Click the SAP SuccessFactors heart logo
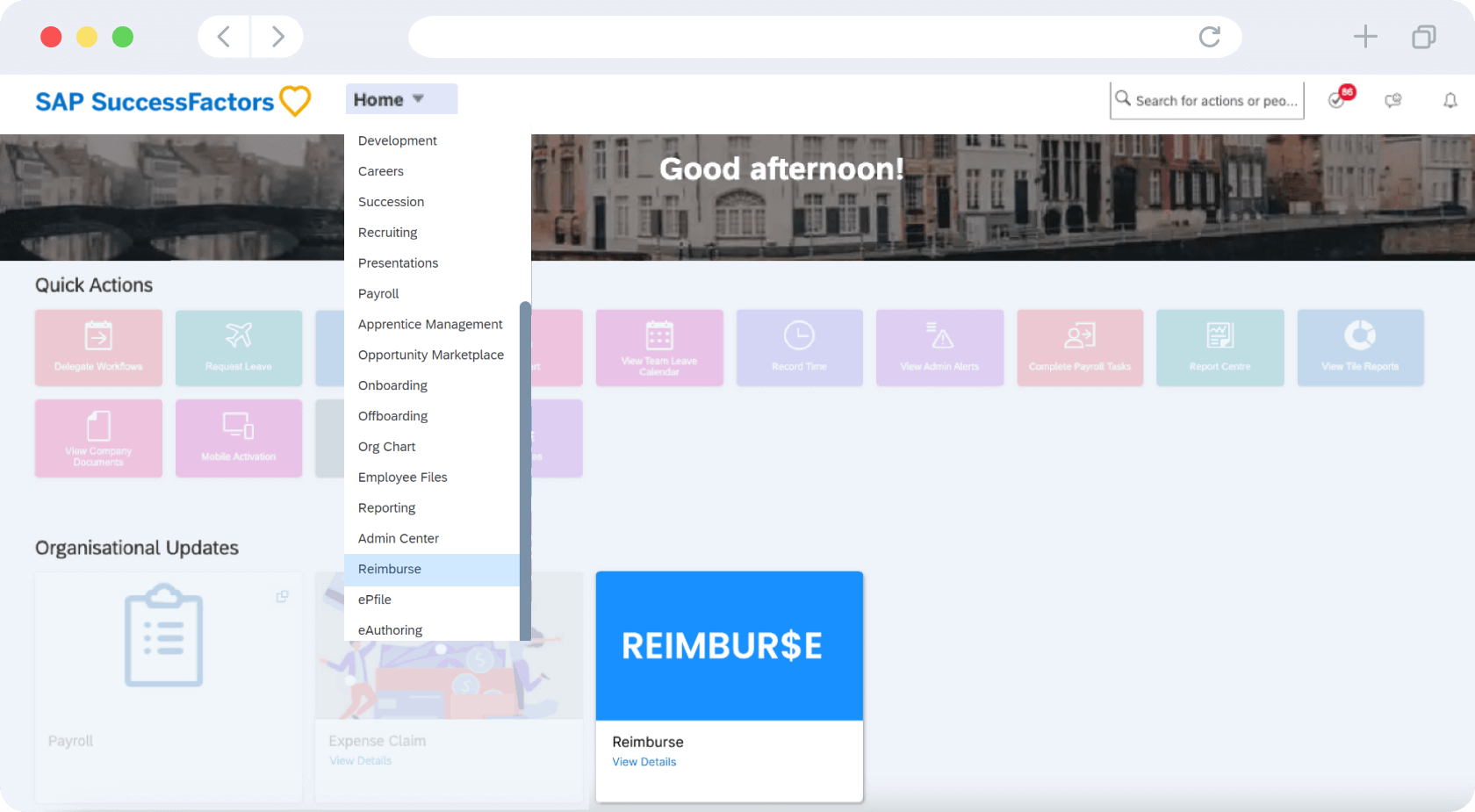This screenshot has width=1475, height=812. tap(295, 101)
